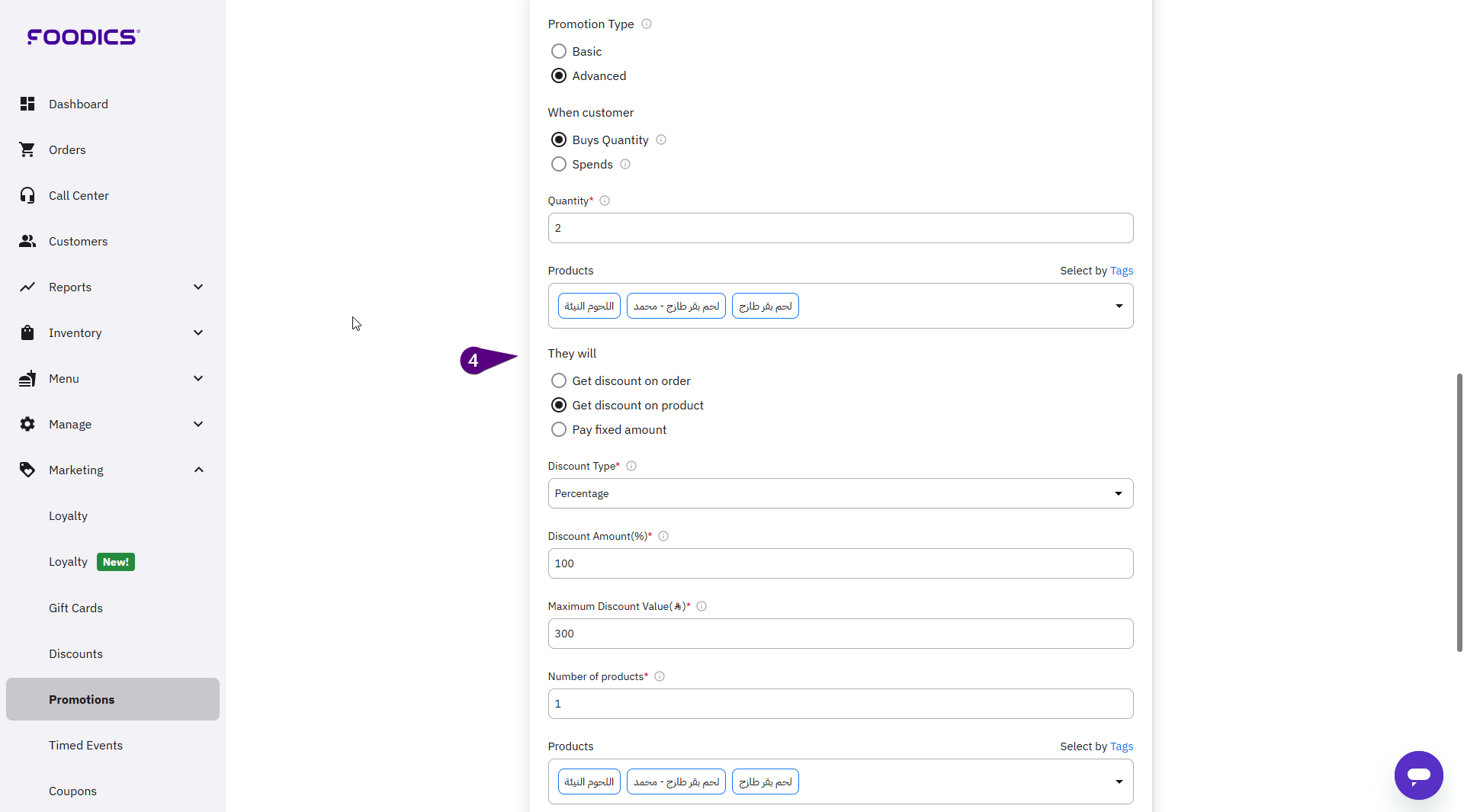Click the Orders shopping cart icon
Viewport: 1464px width, 812px height.
[27, 149]
